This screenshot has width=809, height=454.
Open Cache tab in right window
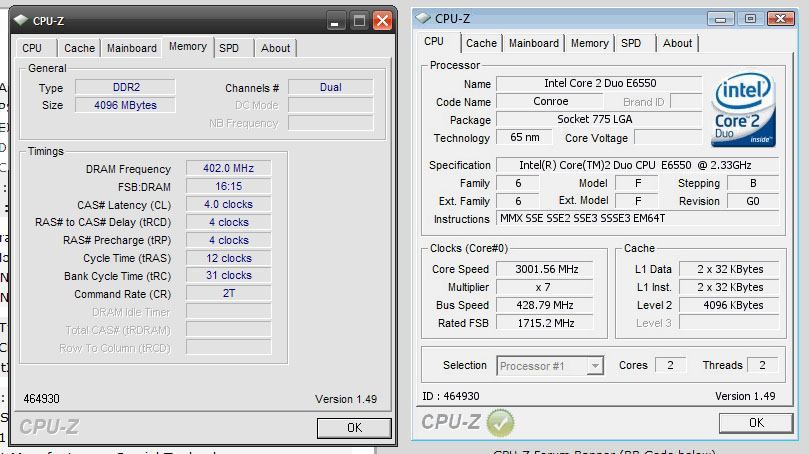point(481,43)
